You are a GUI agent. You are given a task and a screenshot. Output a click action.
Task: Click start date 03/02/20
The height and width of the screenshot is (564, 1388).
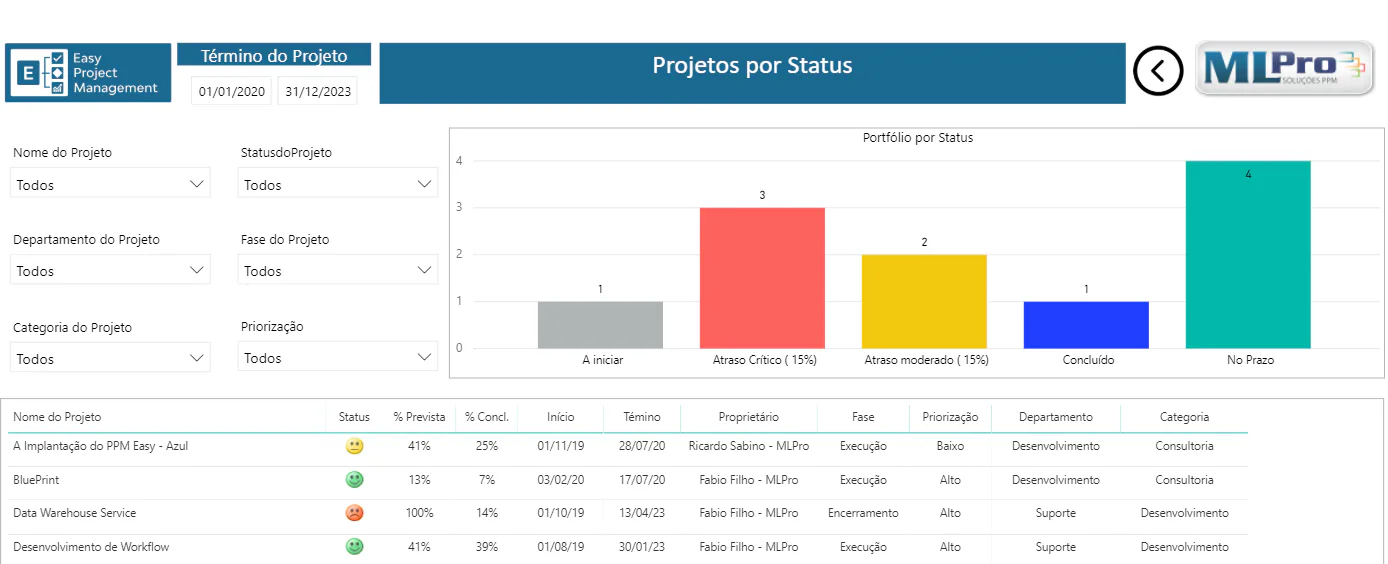561,480
